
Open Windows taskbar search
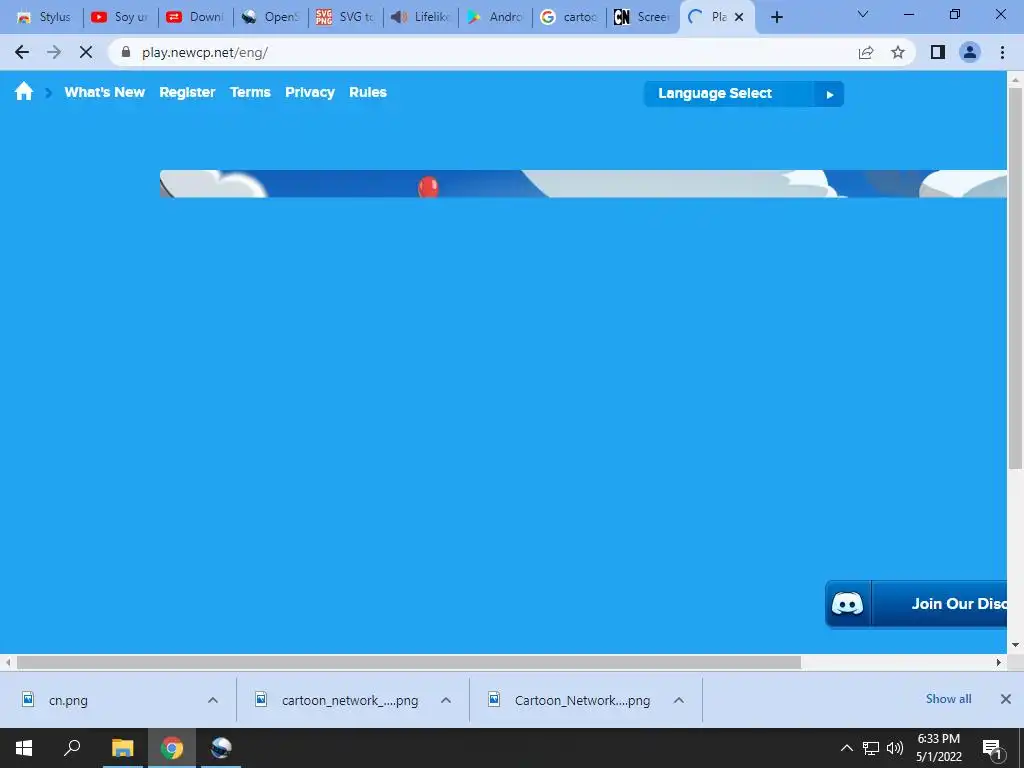coord(72,748)
